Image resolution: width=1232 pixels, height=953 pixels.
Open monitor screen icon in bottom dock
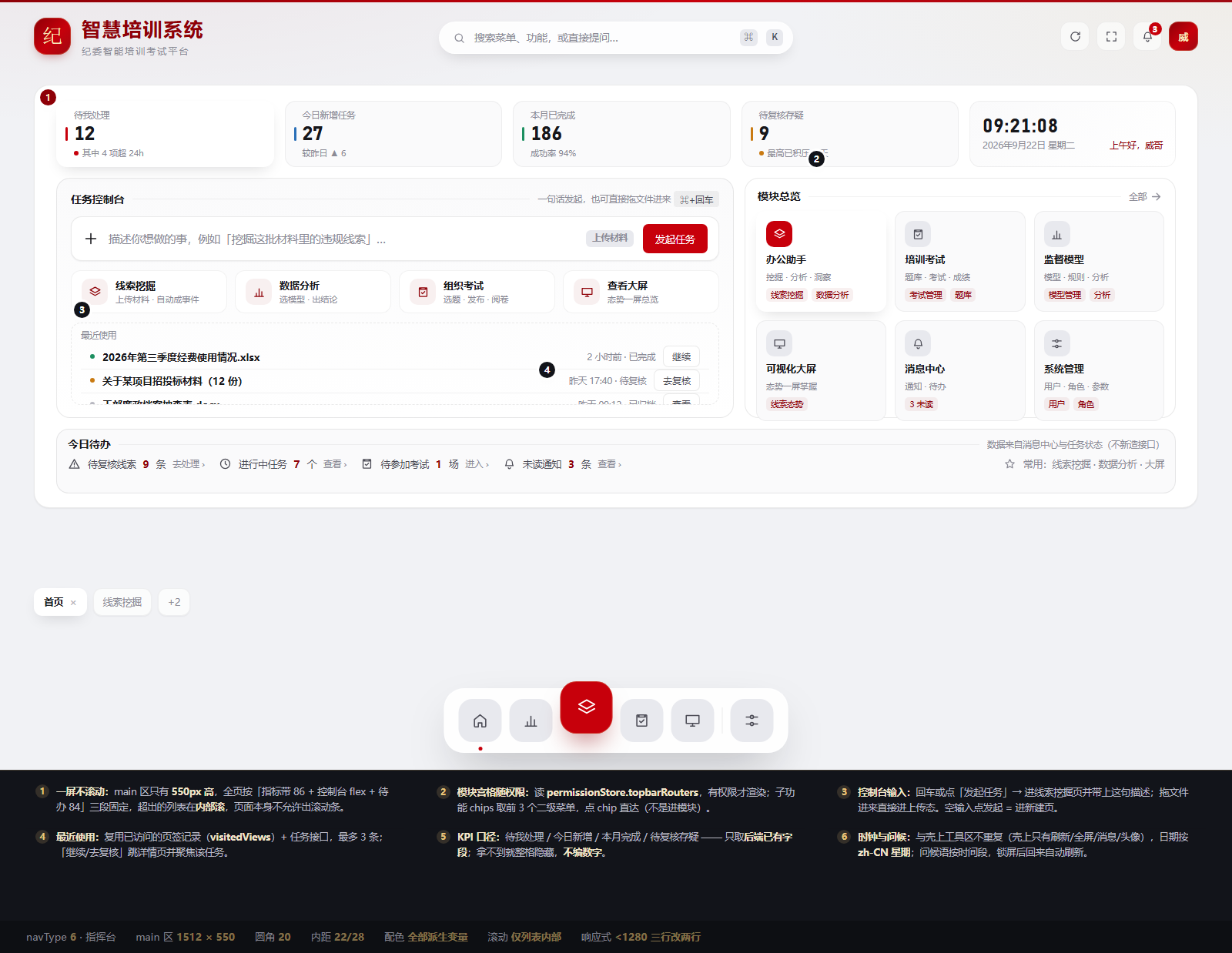pyautogui.click(x=692, y=721)
